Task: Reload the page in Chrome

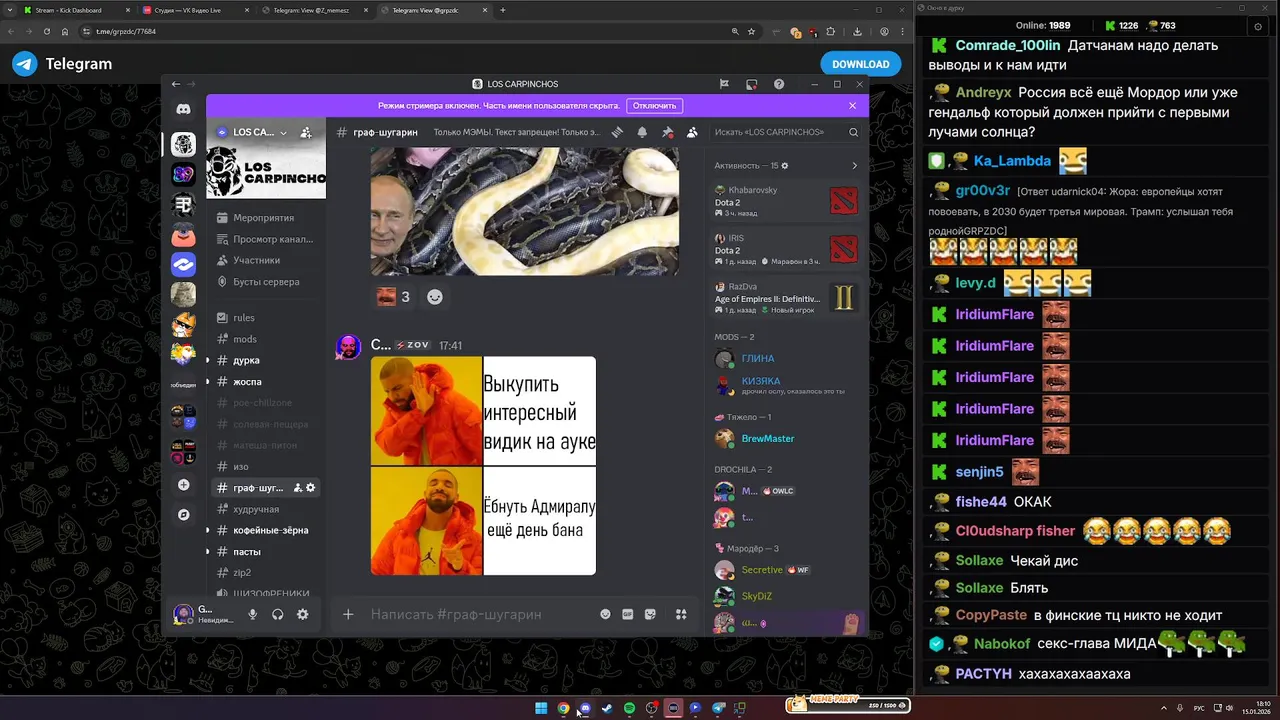Action: point(47,31)
